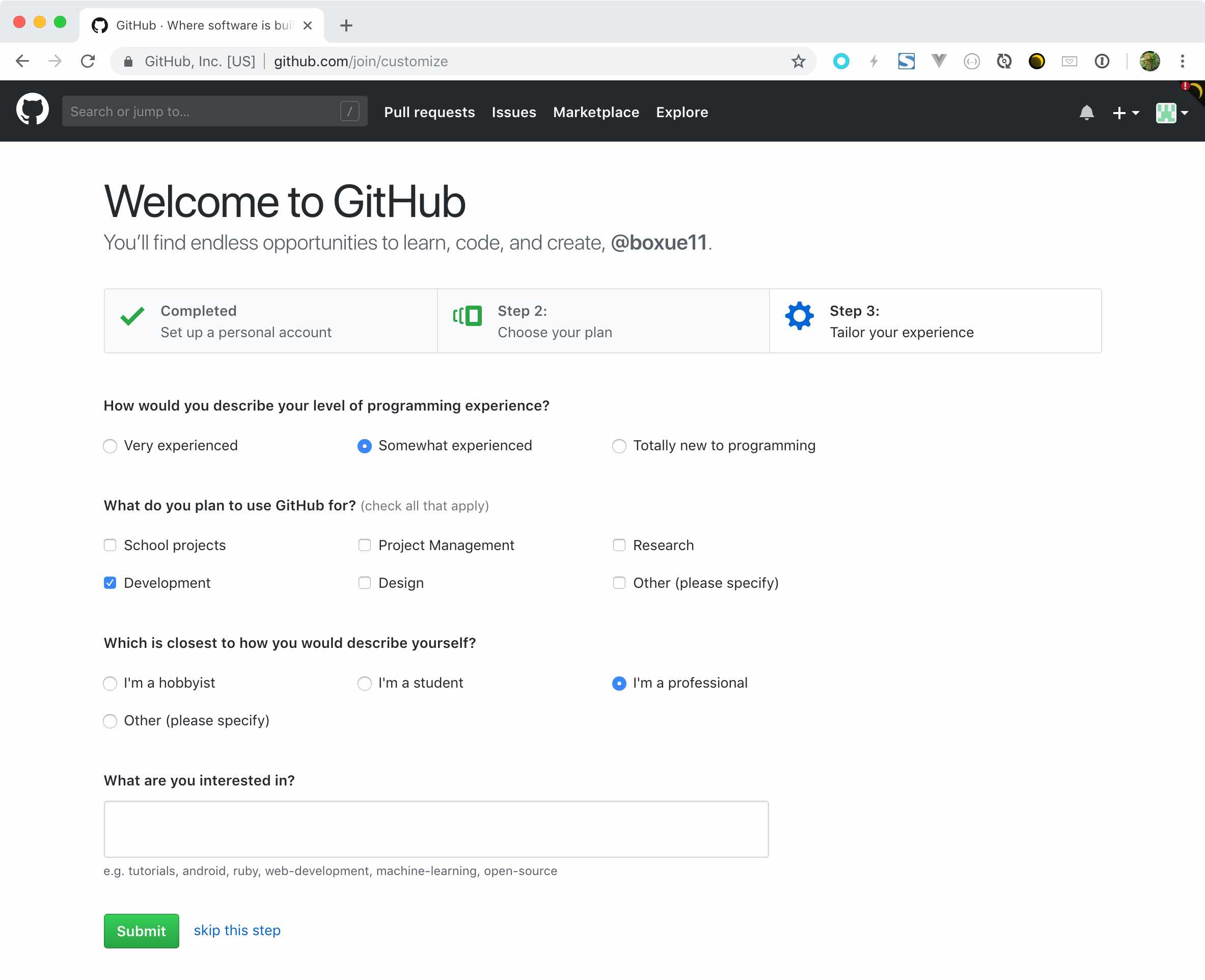Screen dimensions: 1205x980
Task: Select I'm a professional
Action: pyautogui.click(x=619, y=683)
